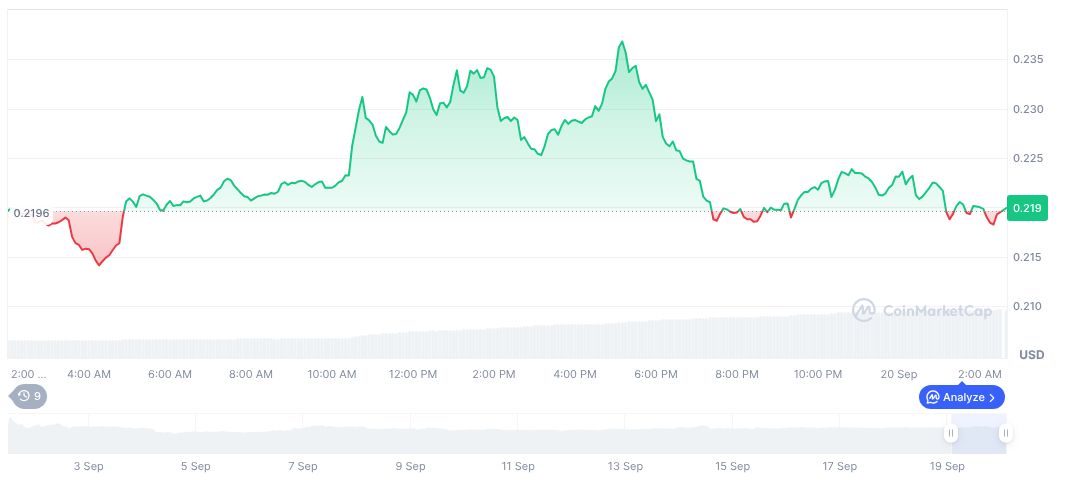
Task: Click the left range slider handle
Action: 951,433
